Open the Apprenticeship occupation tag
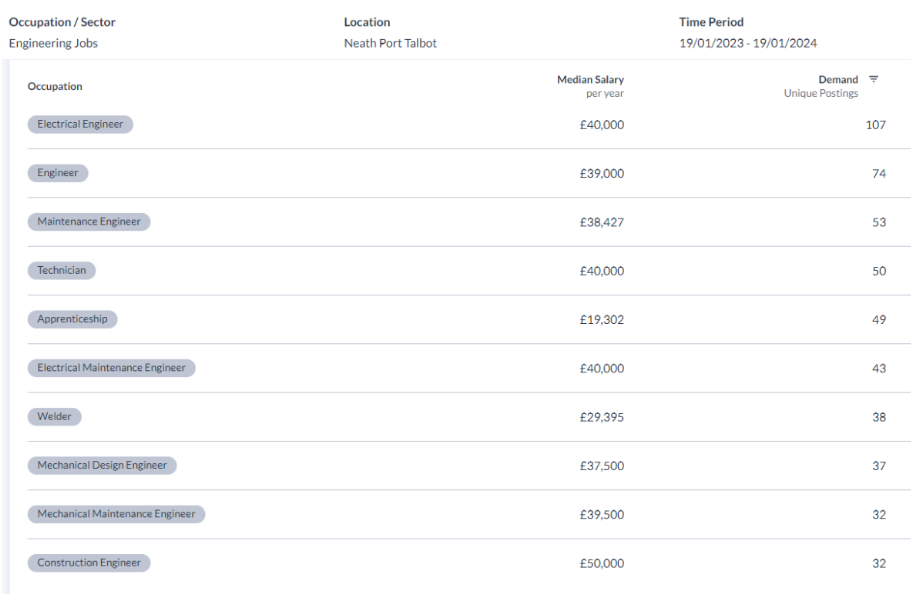The image size is (913, 598). [x=72, y=319]
